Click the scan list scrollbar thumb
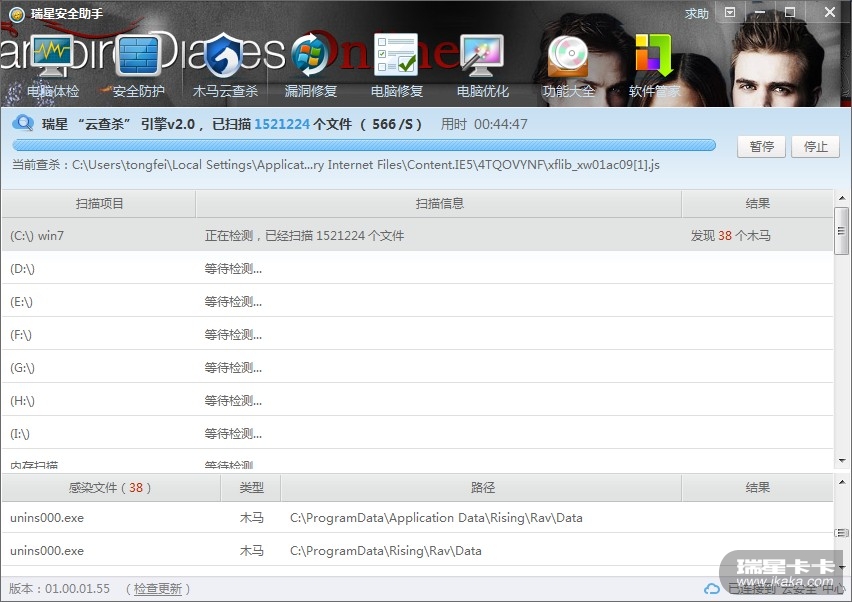The width and height of the screenshot is (852, 602). [841, 230]
